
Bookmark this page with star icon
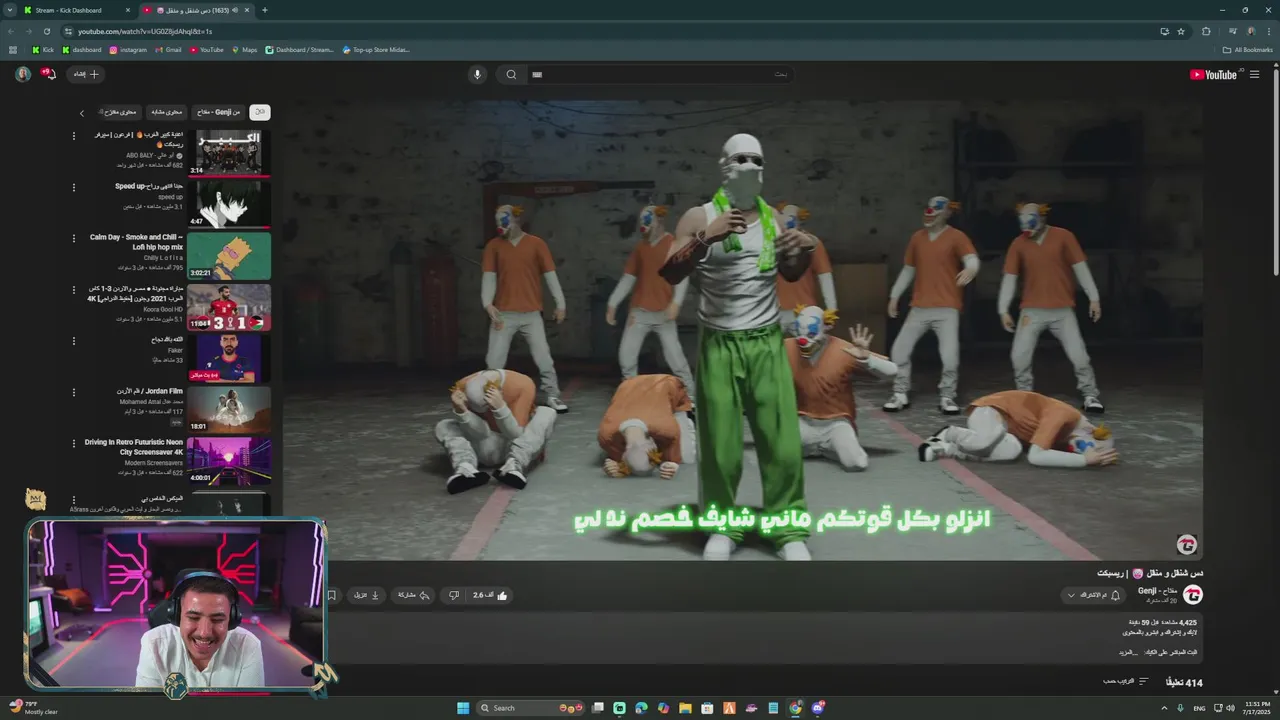coord(1181,31)
